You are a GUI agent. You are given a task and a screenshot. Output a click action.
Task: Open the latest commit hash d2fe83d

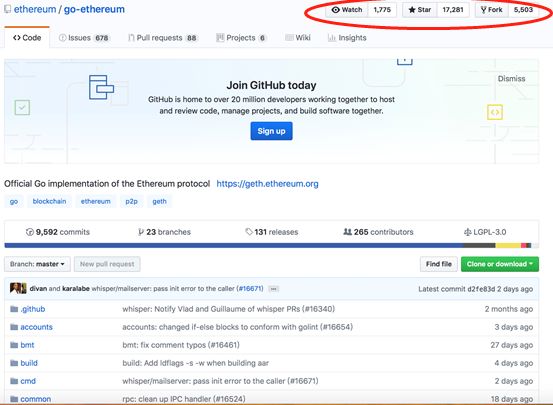pyautogui.click(x=481, y=289)
